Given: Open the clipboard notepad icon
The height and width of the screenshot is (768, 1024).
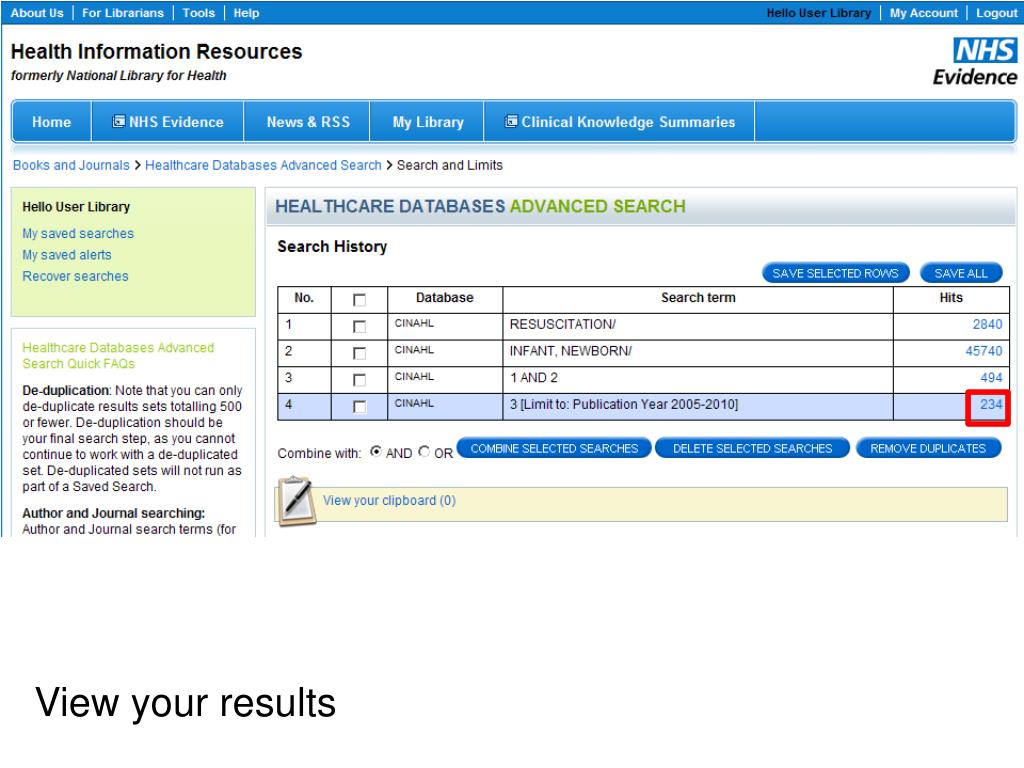Looking at the screenshot, I should (295, 501).
